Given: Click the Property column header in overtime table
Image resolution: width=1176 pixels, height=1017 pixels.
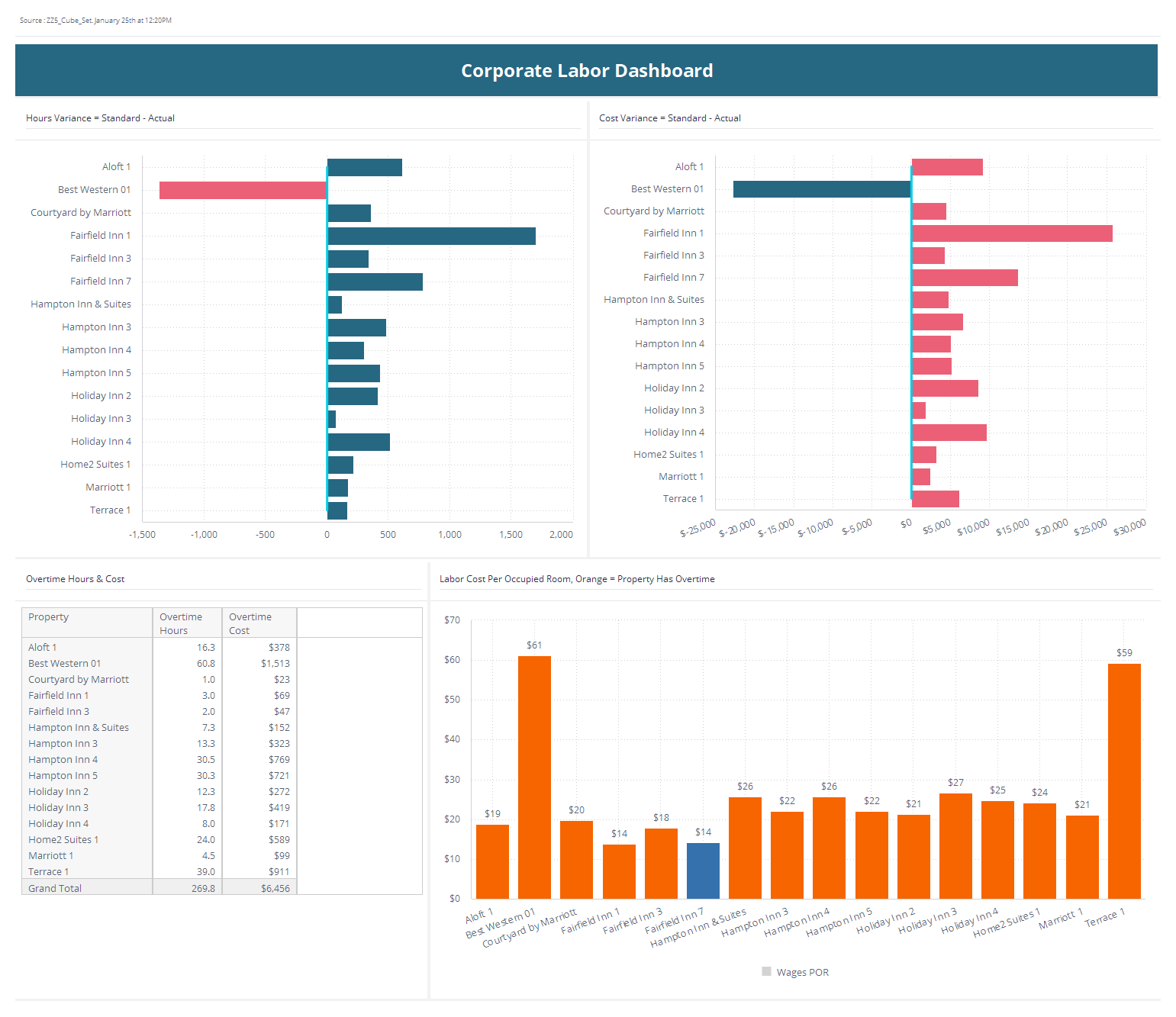Looking at the screenshot, I should [87, 623].
